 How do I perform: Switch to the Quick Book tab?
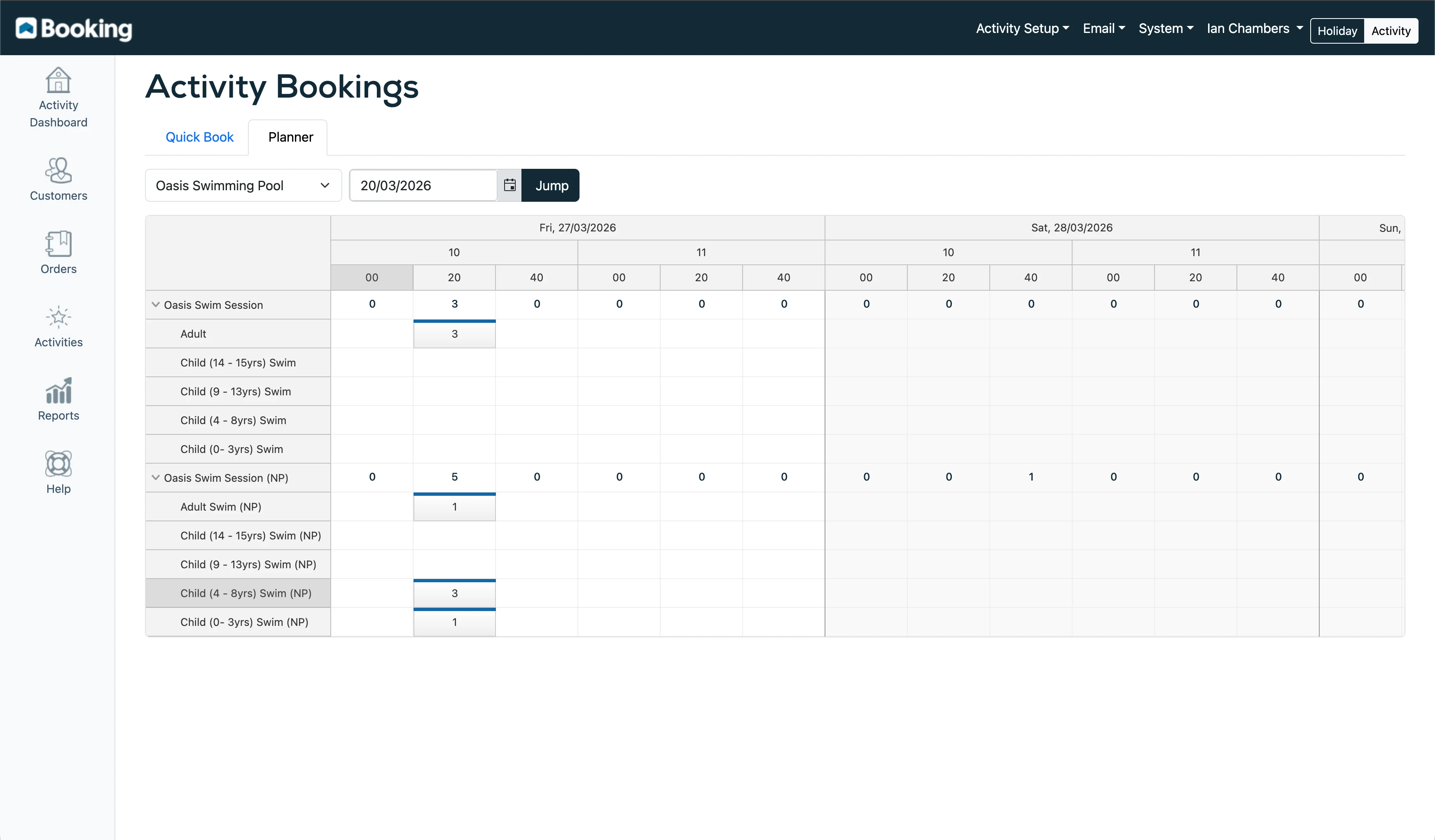199,137
